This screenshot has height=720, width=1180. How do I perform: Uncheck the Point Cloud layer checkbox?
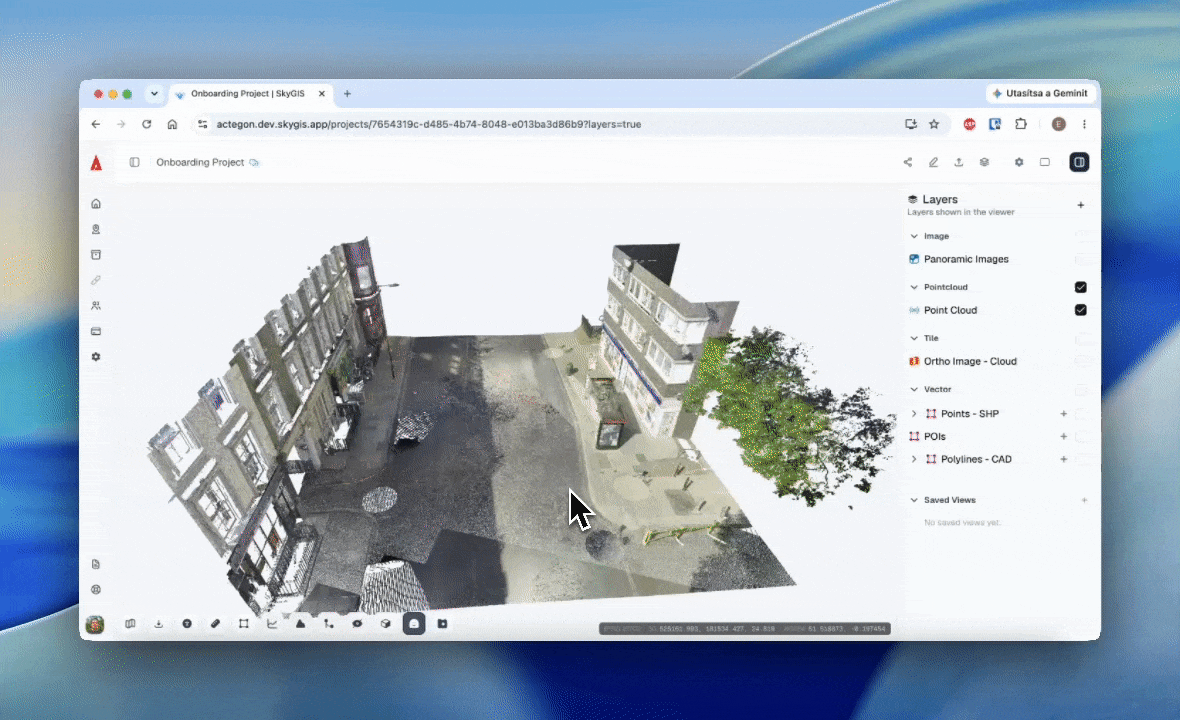pyautogui.click(x=1081, y=310)
